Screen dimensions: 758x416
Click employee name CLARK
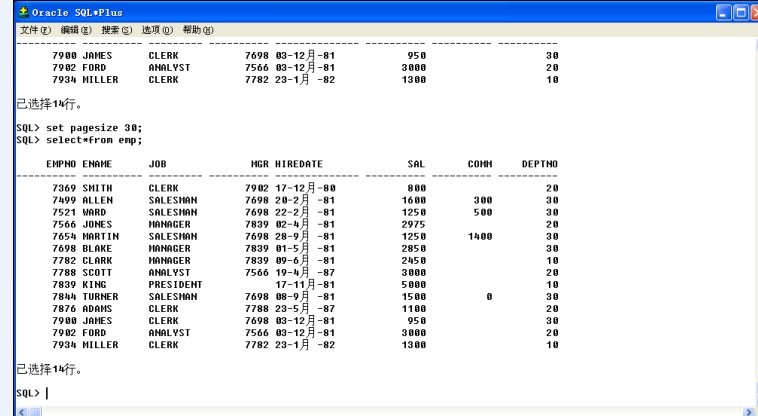point(97,260)
